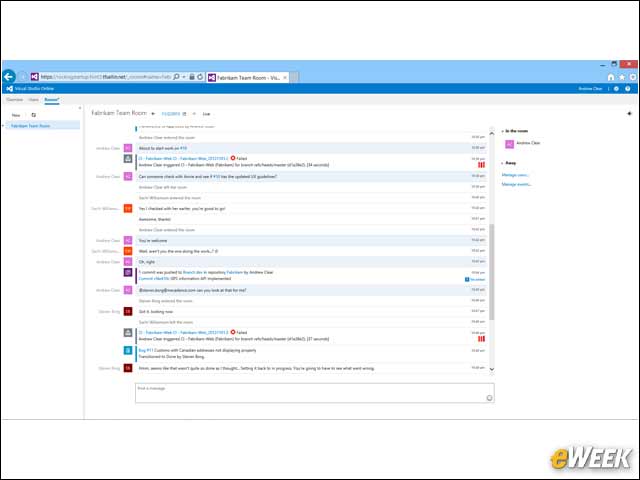Open the room date link
The width and height of the screenshot is (640, 480).
(x=171, y=114)
